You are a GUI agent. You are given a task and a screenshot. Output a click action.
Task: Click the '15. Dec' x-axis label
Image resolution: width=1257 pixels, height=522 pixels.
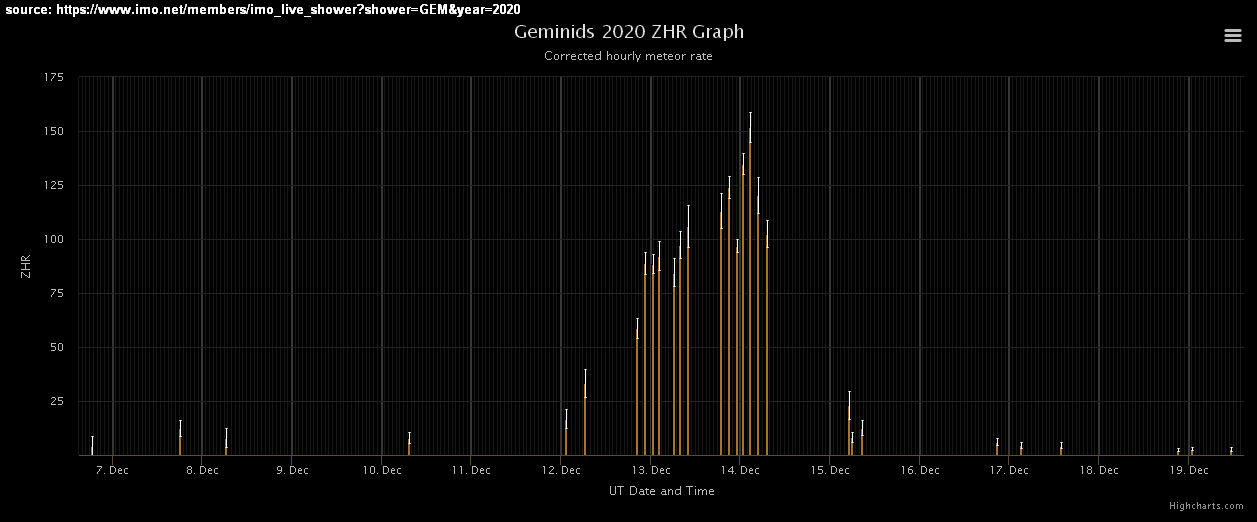(830, 470)
